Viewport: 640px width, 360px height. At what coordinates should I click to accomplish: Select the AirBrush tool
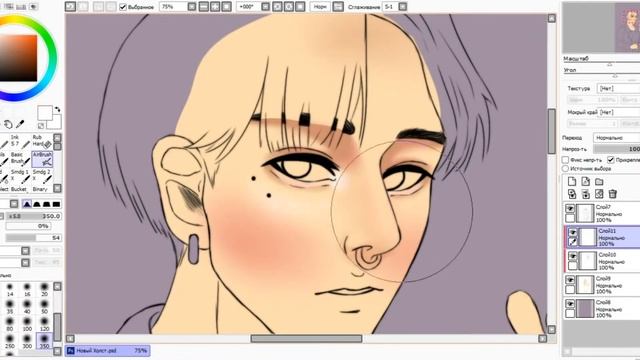tap(42, 159)
